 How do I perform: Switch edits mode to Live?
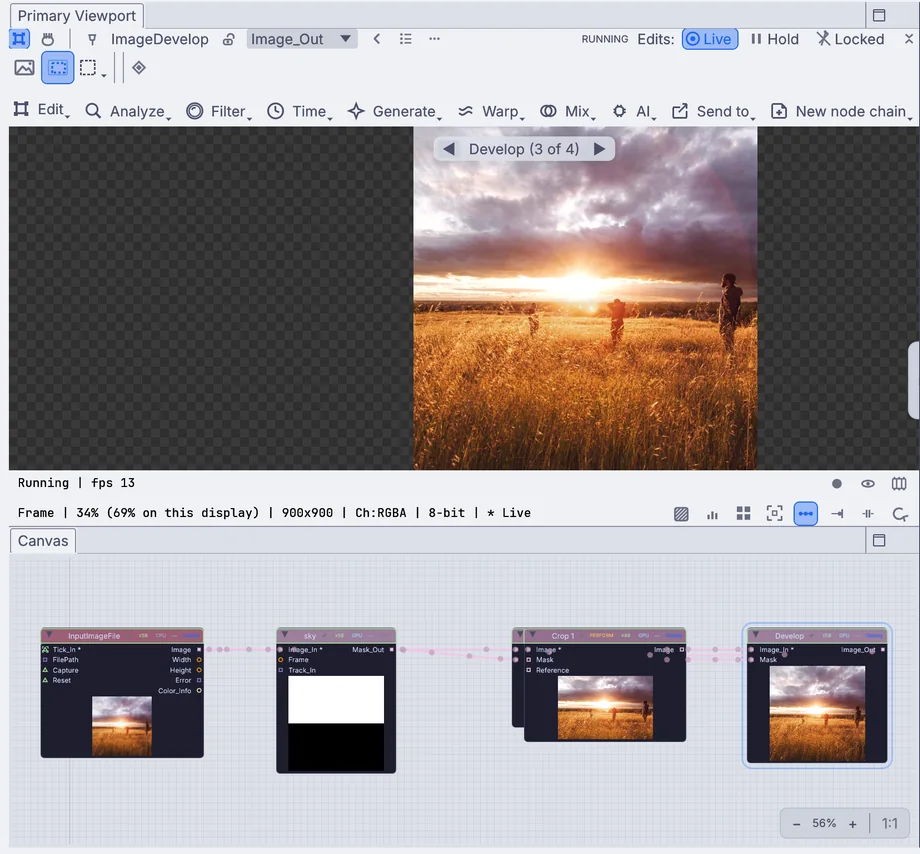709,39
